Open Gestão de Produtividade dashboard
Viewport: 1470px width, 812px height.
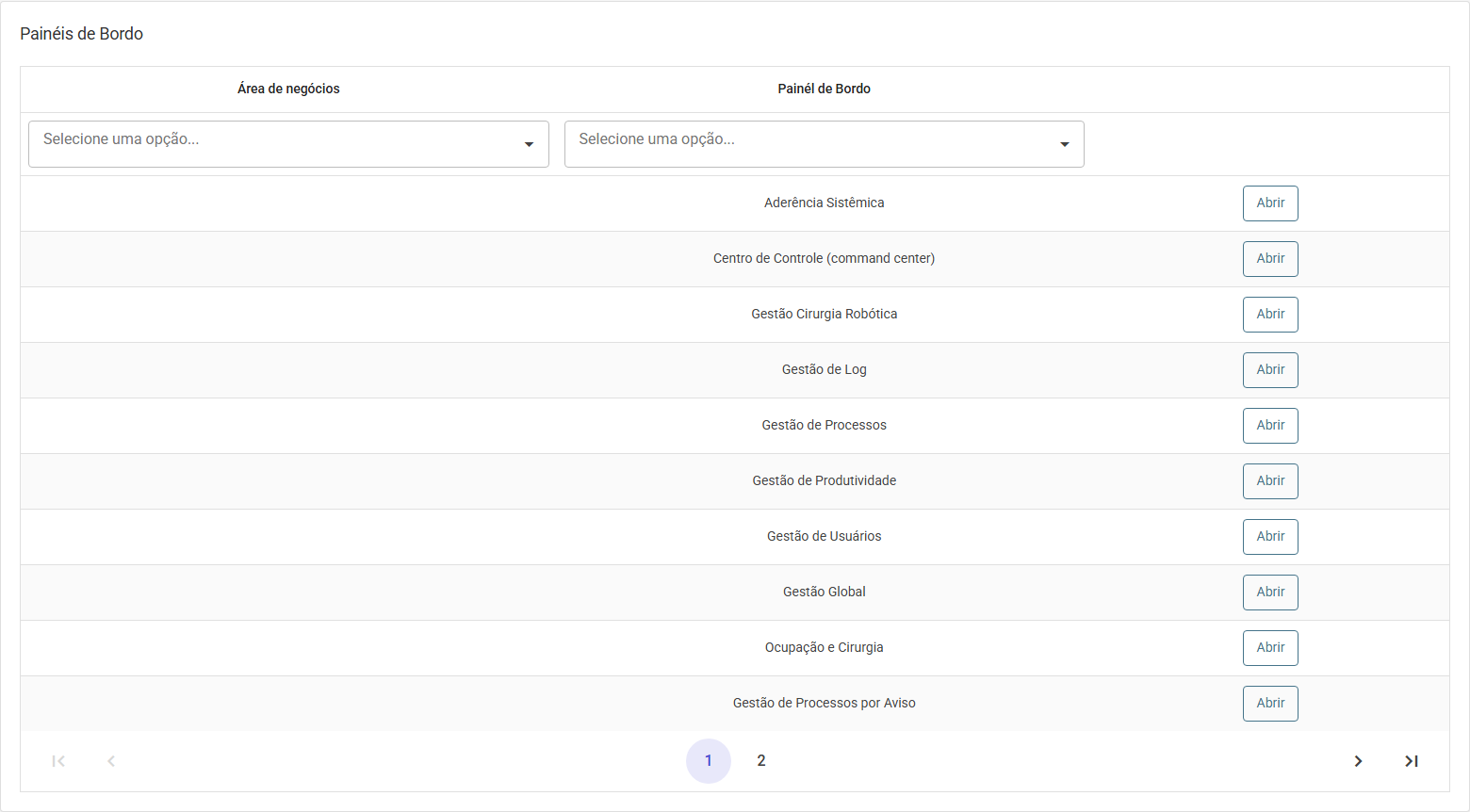pyautogui.click(x=1270, y=481)
